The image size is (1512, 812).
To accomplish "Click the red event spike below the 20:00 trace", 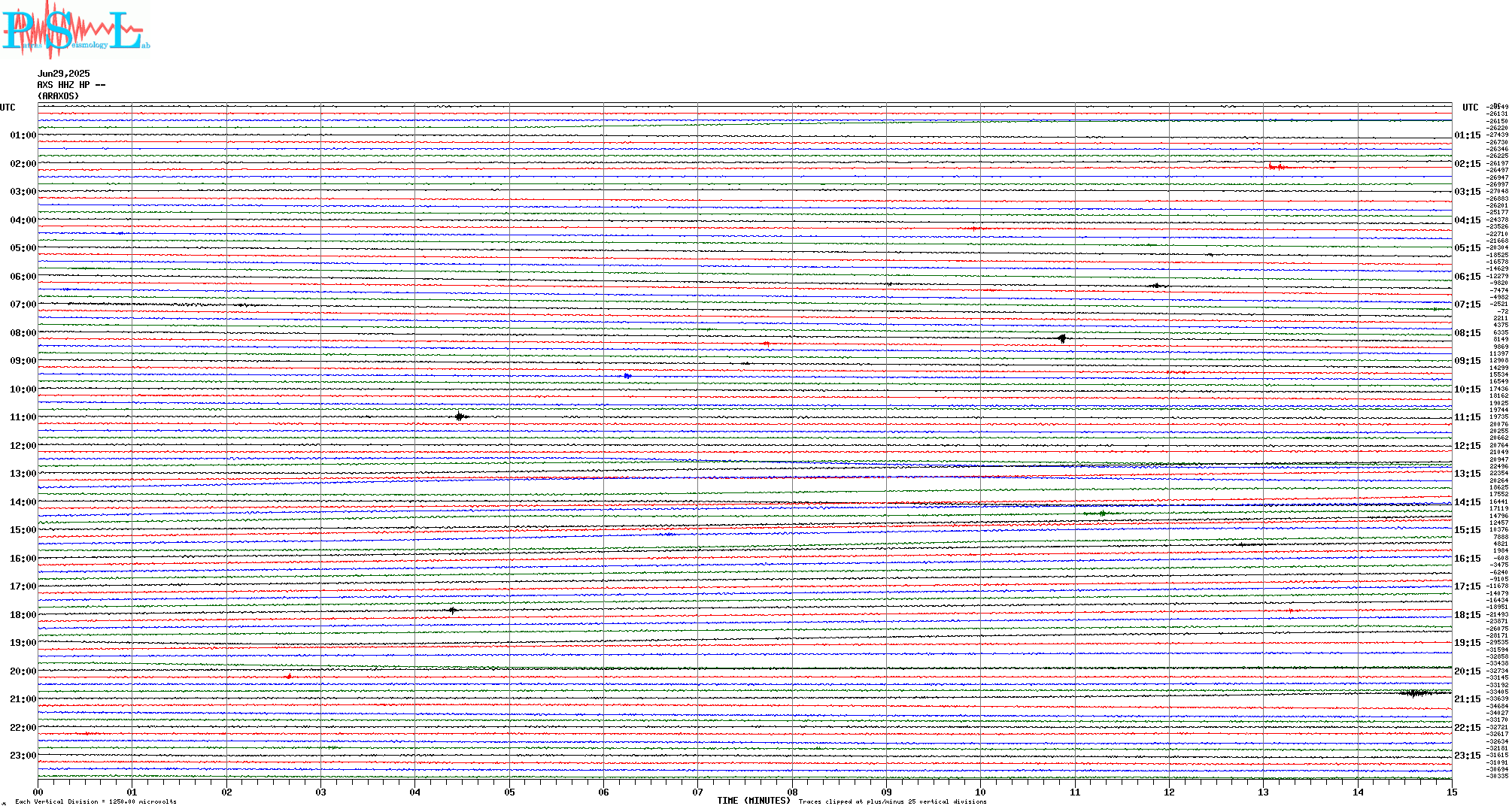I will coord(289,677).
